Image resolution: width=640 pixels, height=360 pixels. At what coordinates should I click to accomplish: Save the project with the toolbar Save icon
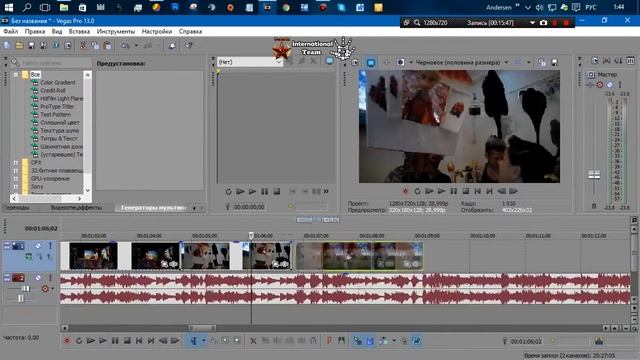tap(31, 45)
